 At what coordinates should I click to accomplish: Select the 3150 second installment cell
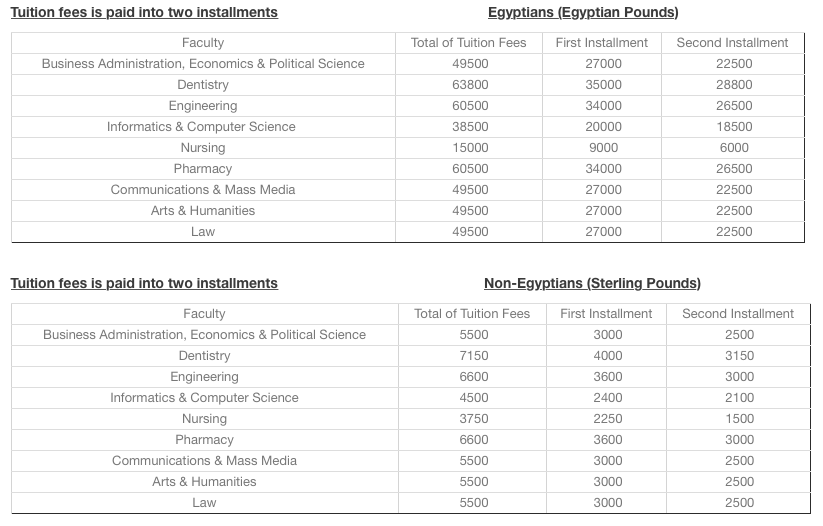739,356
